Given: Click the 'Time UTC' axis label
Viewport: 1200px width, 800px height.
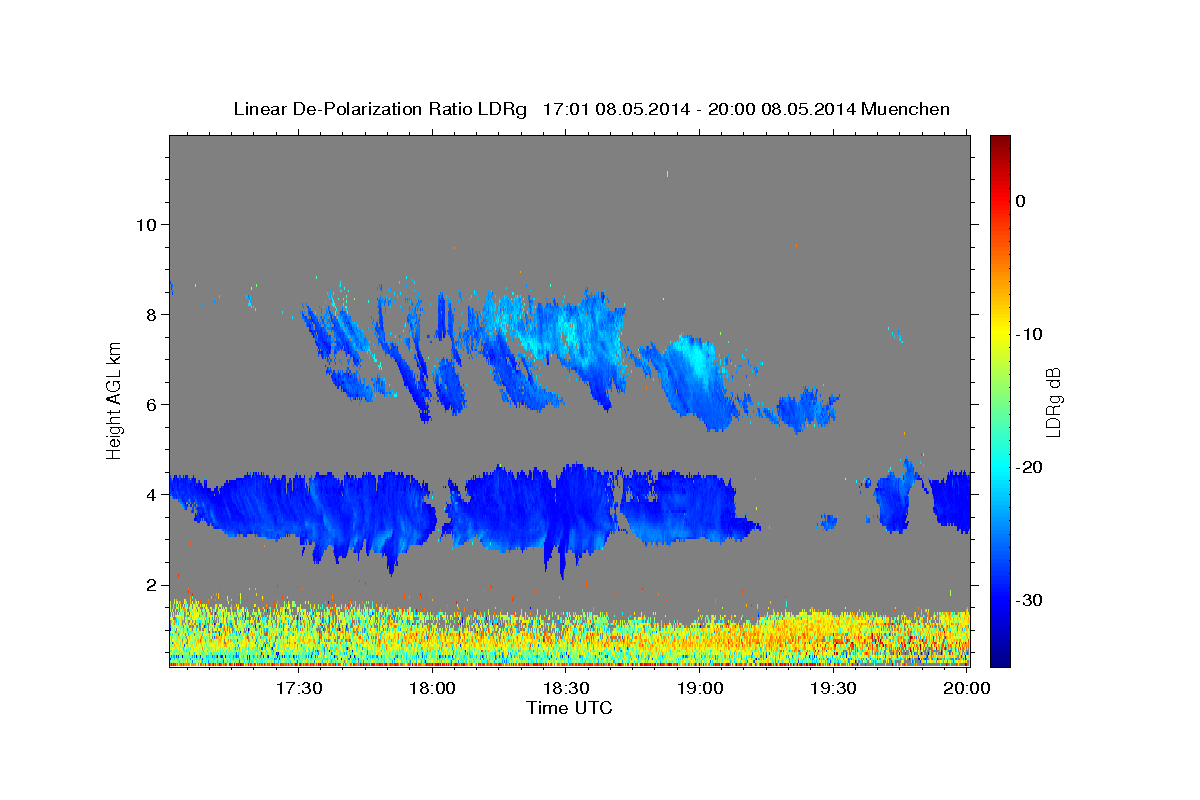Looking at the screenshot, I should point(569,708).
